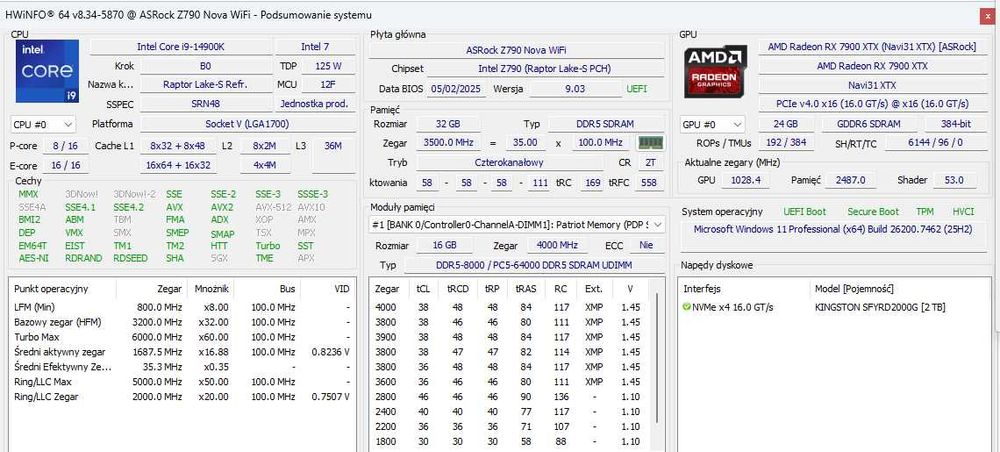Open the CPU #0 selector dropdown

(43, 124)
